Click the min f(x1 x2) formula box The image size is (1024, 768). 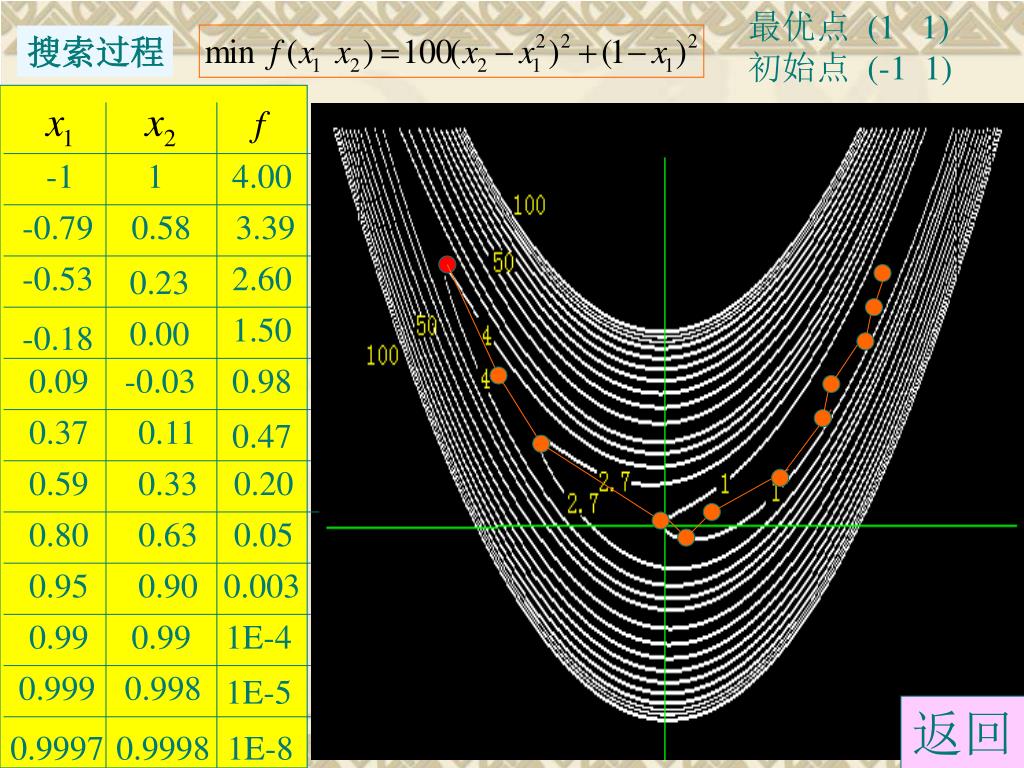pyautogui.click(x=451, y=51)
